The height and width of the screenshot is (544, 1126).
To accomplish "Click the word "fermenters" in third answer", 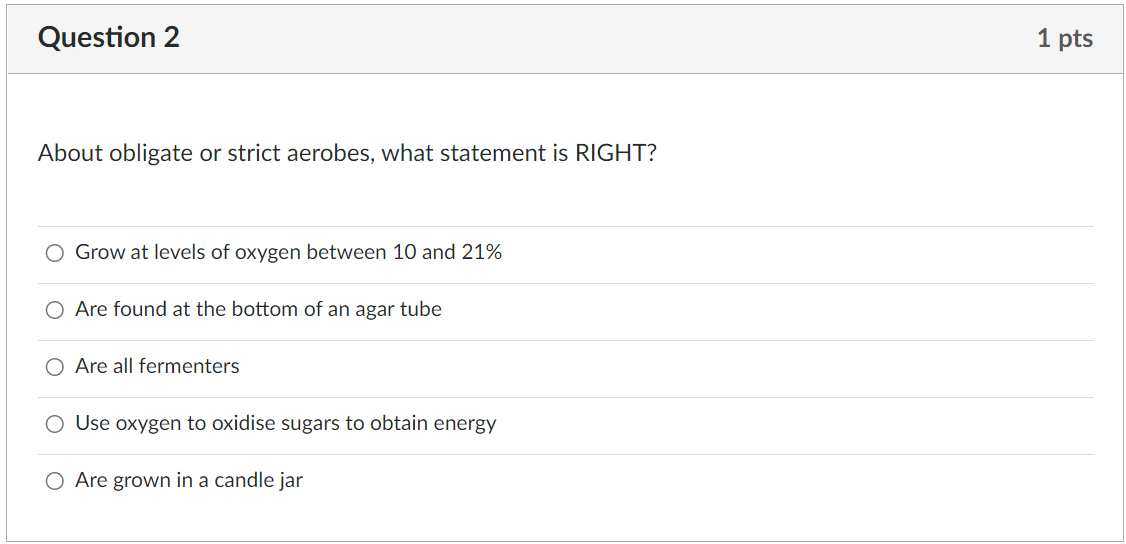I will tap(189, 366).
